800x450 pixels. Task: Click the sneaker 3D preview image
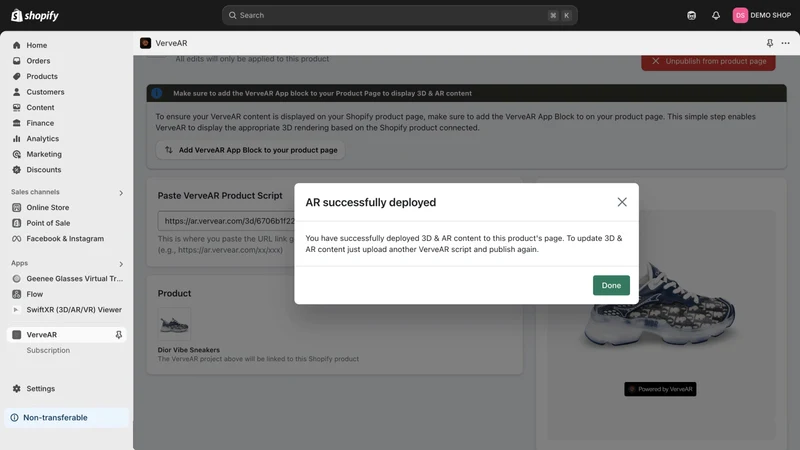pos(661,306)
